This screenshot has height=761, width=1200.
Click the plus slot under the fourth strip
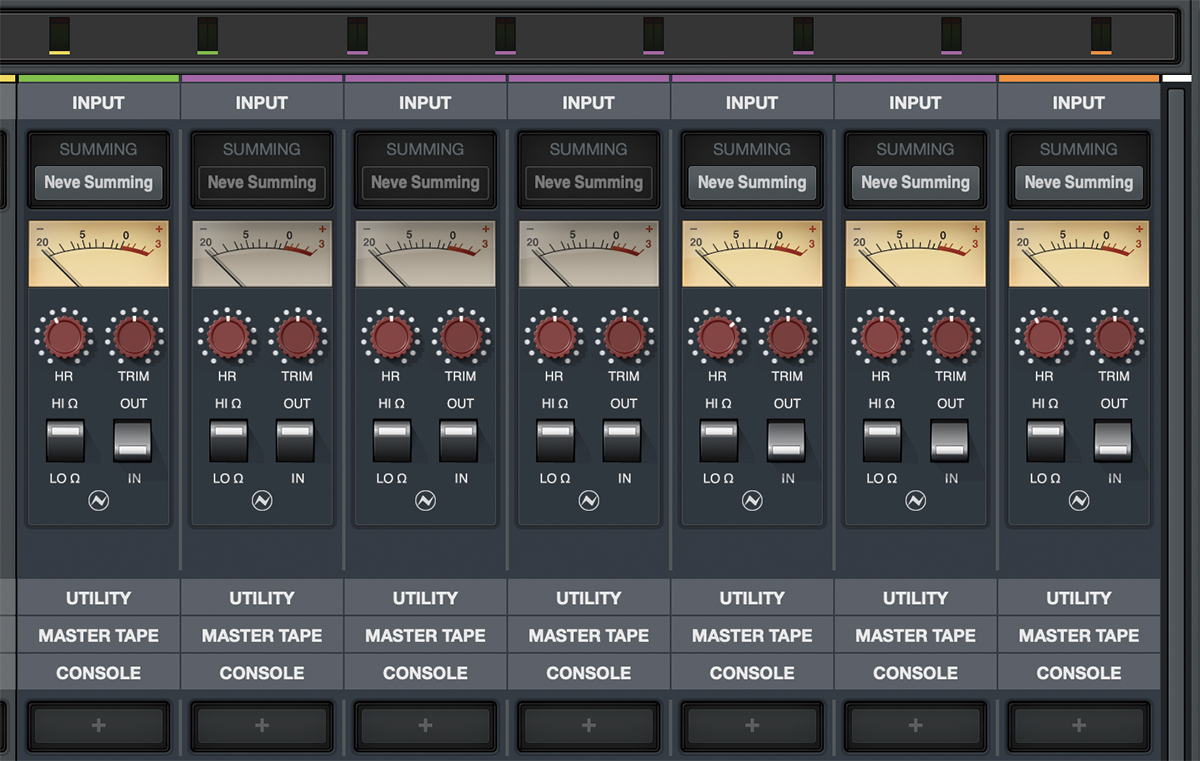[588, 726]
